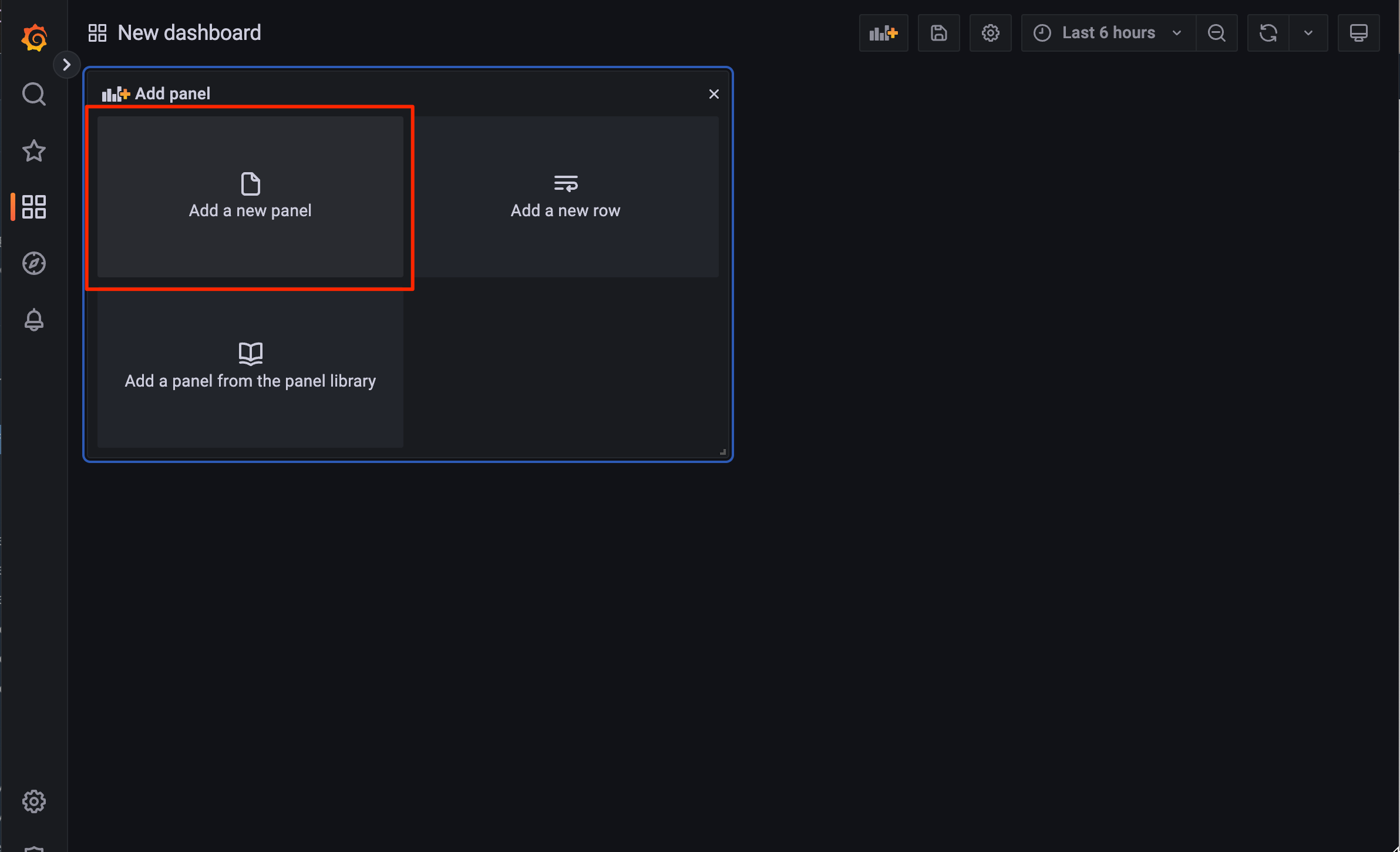Choose Add a new row
The width and height of the screenshot is (1400, 852).
pyautogui.click(x=566, y=197)
